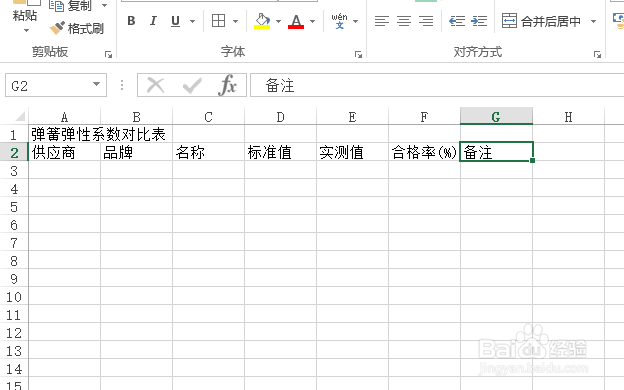Select column F header

point(424,117)
